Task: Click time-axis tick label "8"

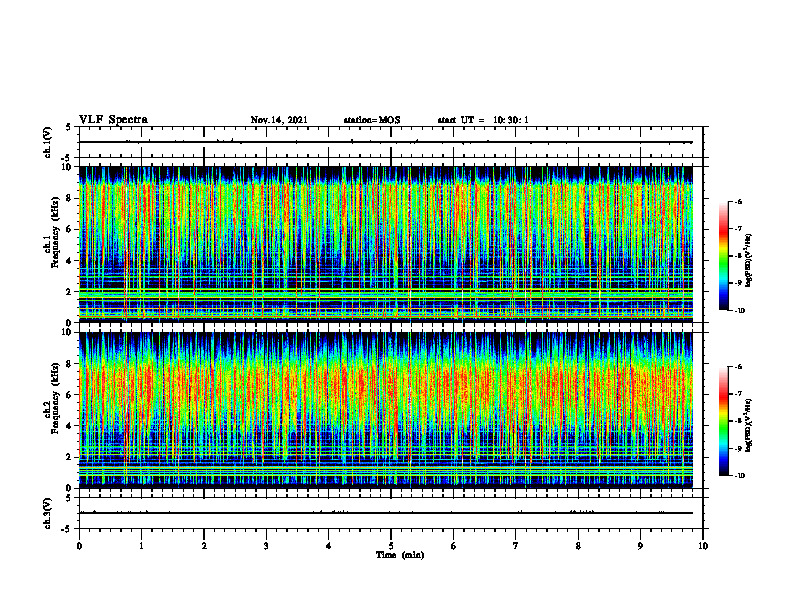Action: pos(578,546)
